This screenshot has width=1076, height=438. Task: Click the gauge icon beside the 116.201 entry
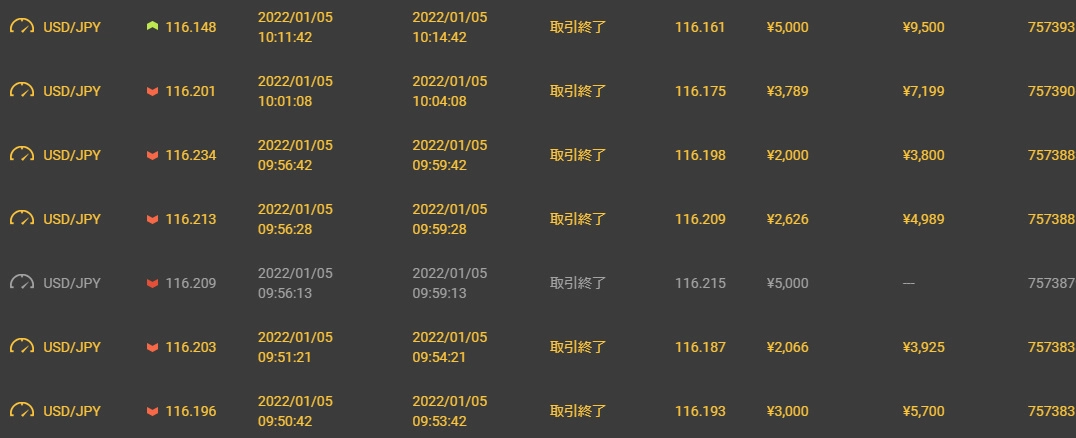[x=22, y=91]
